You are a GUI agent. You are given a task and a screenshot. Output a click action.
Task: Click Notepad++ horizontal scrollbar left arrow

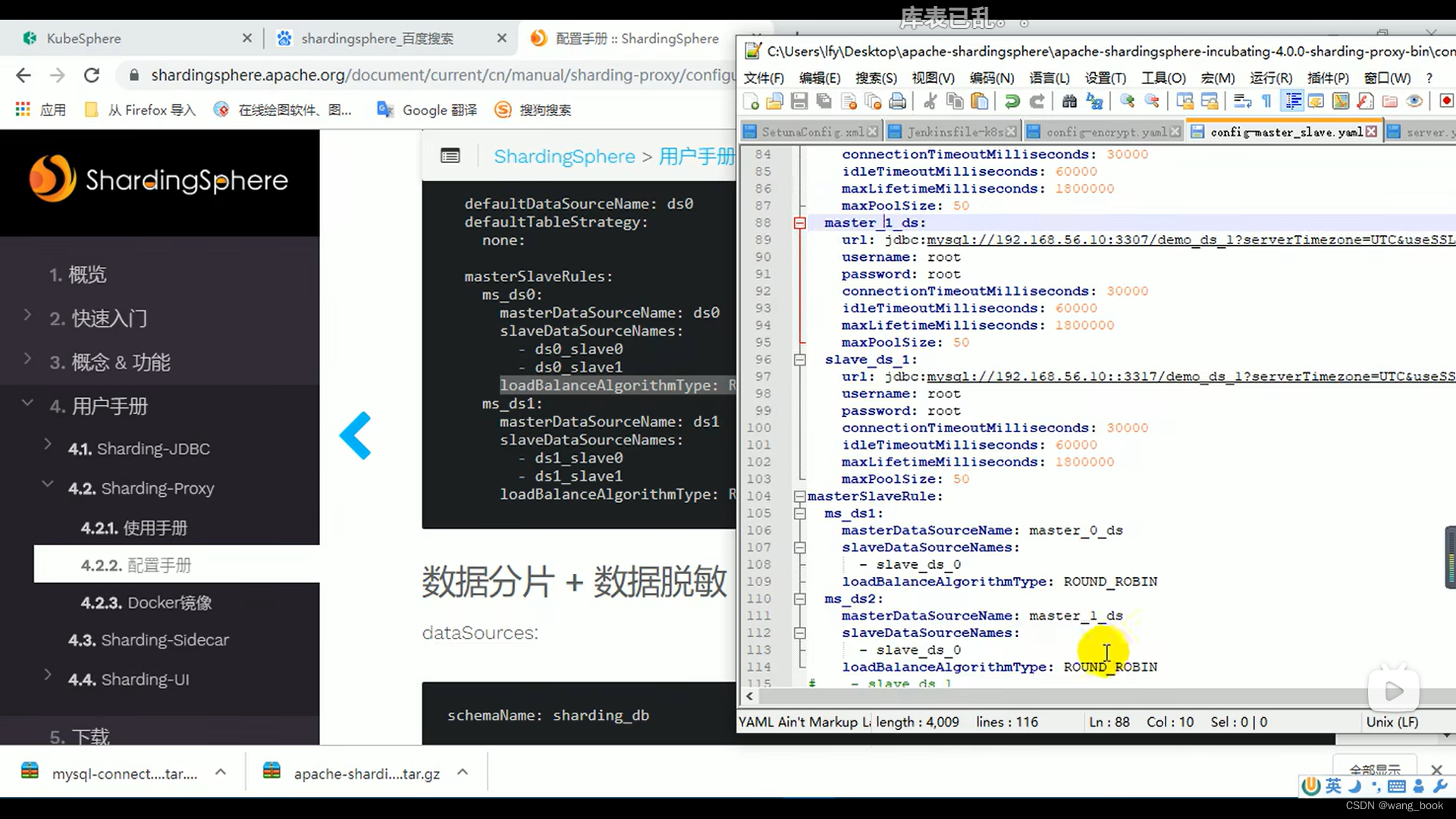click(749, 696)
